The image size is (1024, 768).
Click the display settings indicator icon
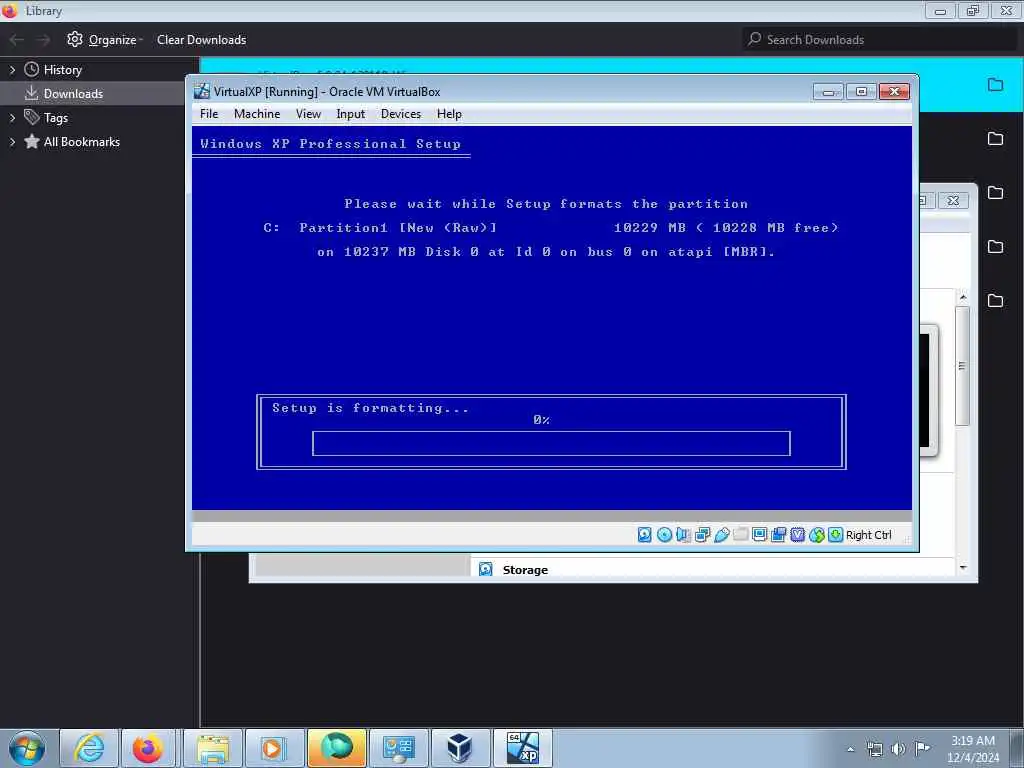pos(760,535)
